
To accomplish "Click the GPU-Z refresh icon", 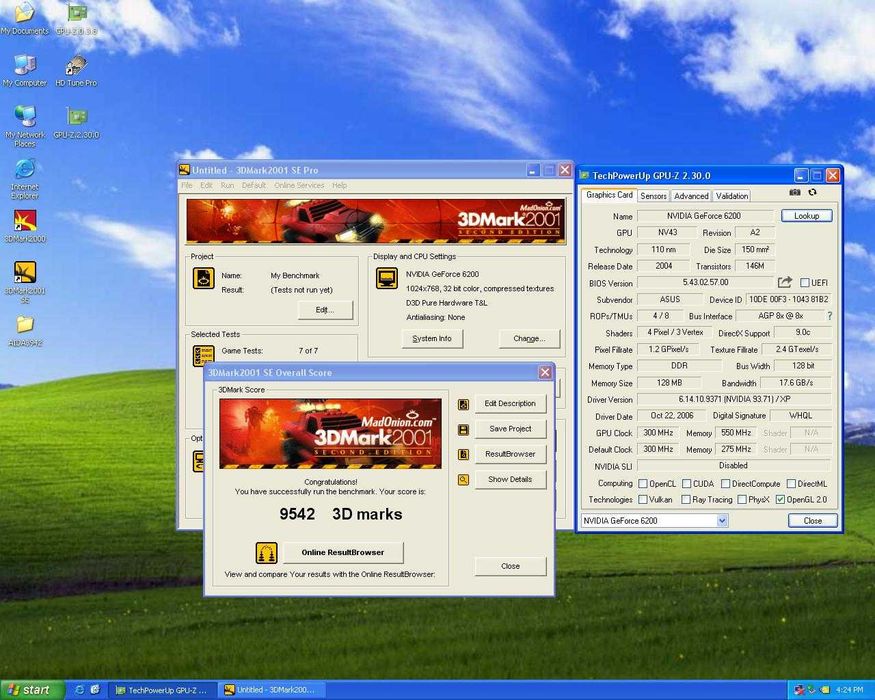I will 812,192.
